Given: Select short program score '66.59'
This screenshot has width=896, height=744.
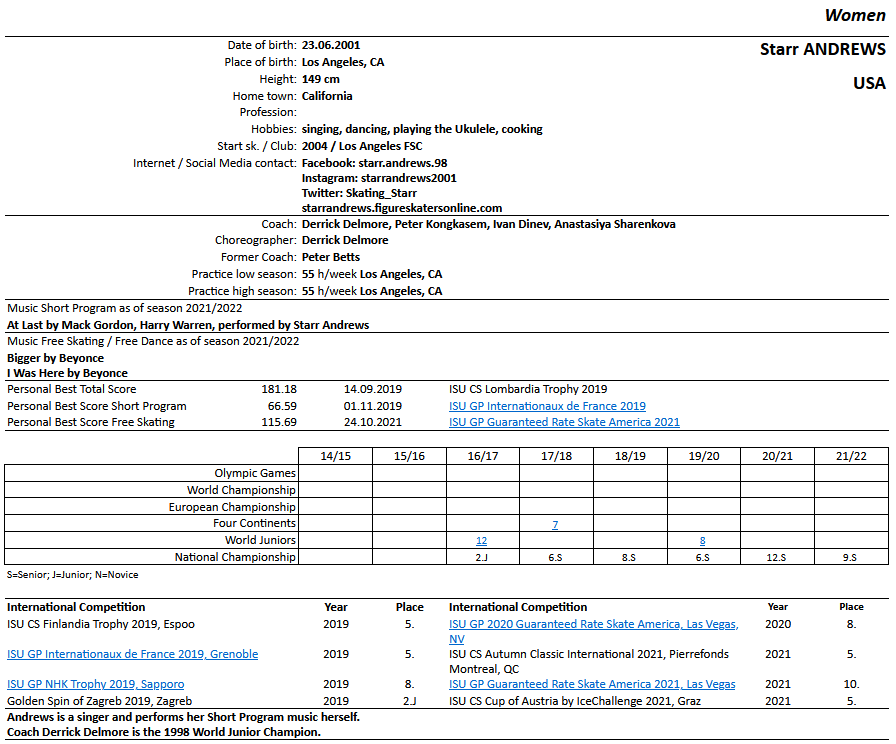Looking at the screenshot, I should coord(282,406).
